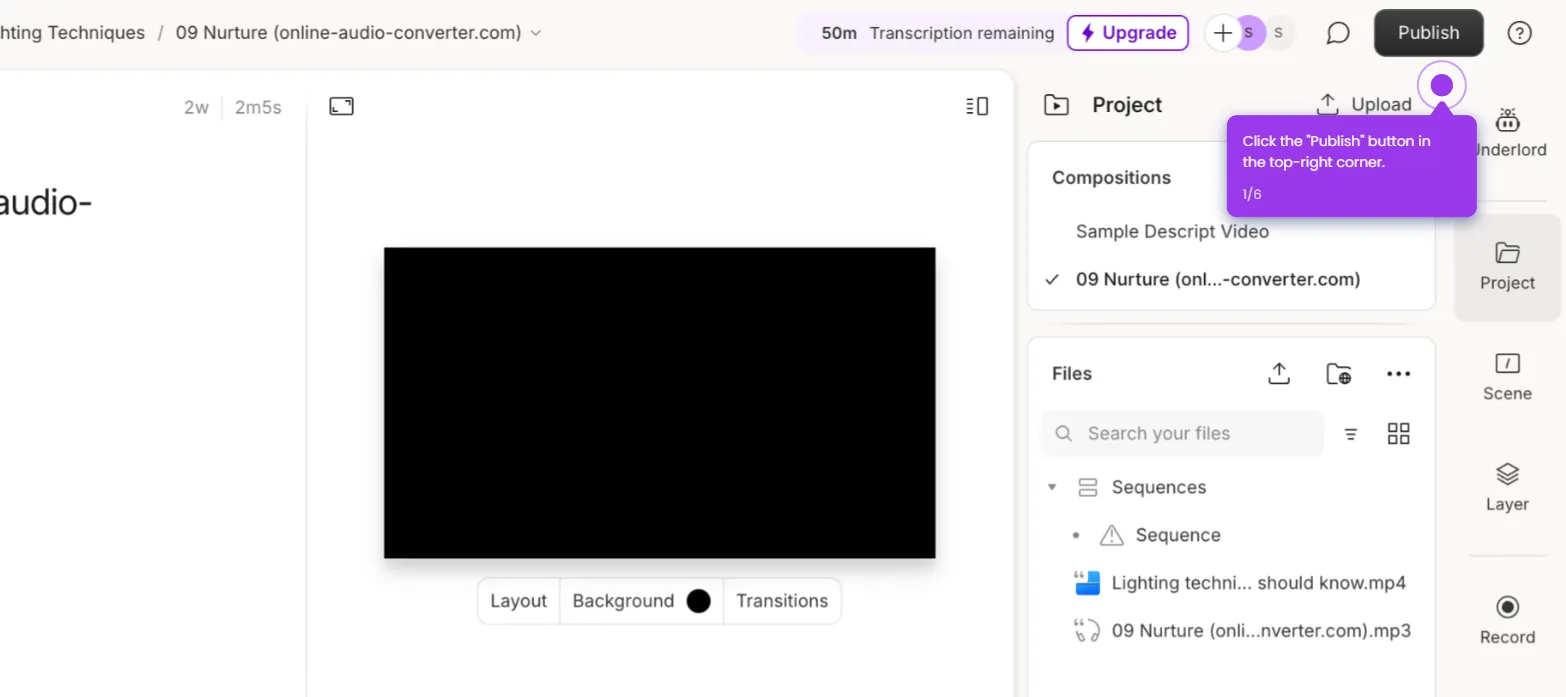Click the black video canvas preview
The width and height of the screenshot is (1566, 697).
(660, 403)
